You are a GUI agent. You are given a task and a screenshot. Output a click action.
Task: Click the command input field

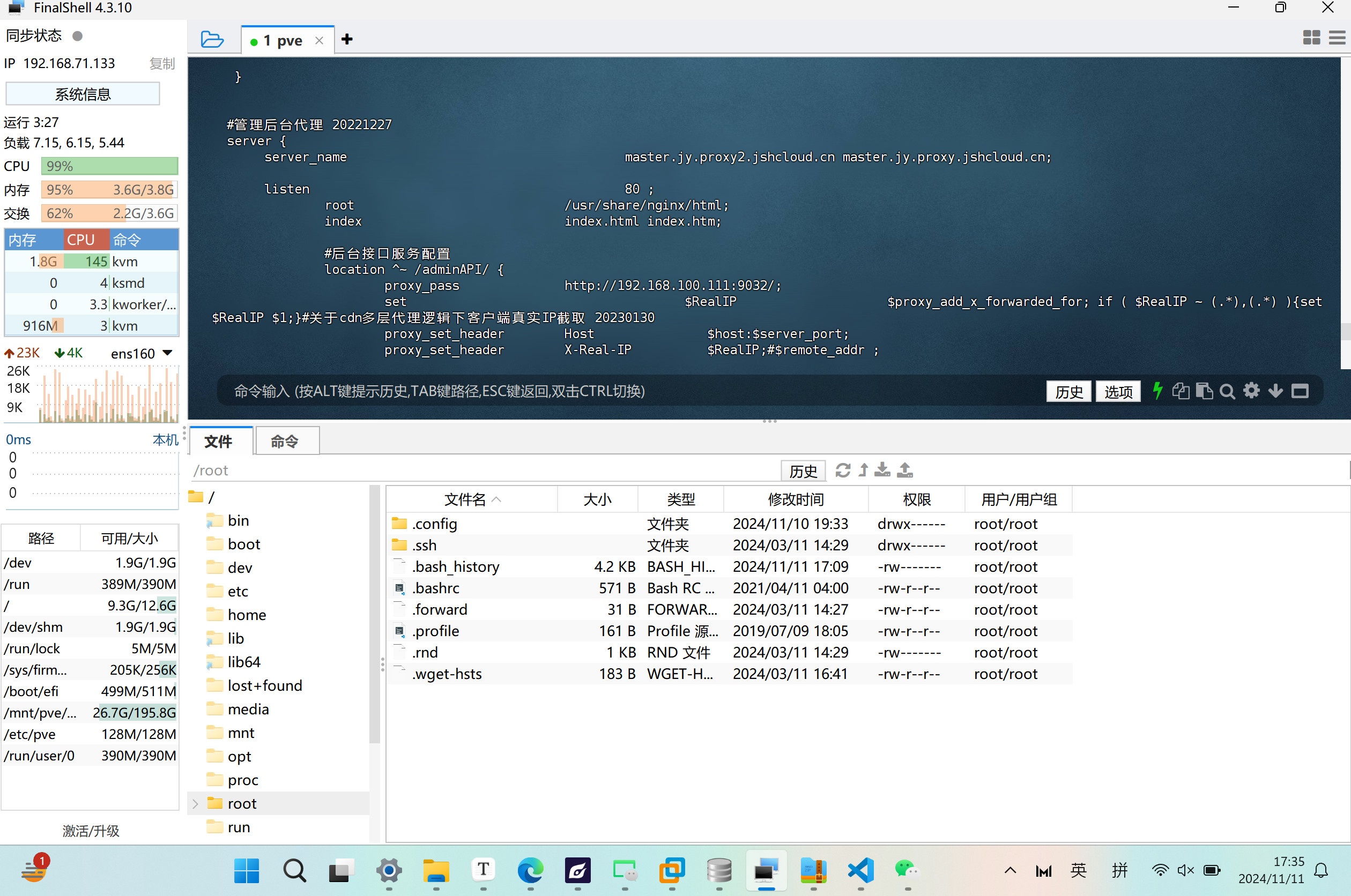click(x=629, y=391)
